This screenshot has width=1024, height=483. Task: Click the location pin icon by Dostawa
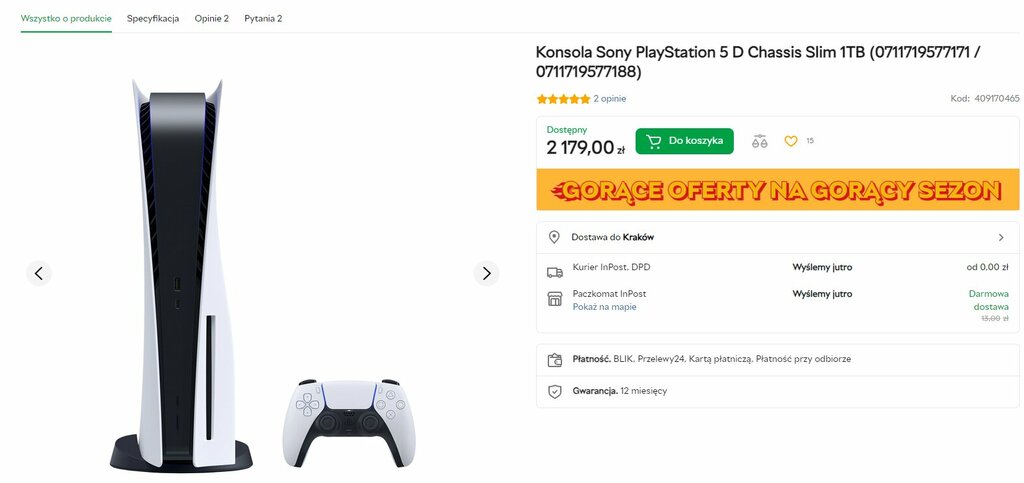(554, 237)
